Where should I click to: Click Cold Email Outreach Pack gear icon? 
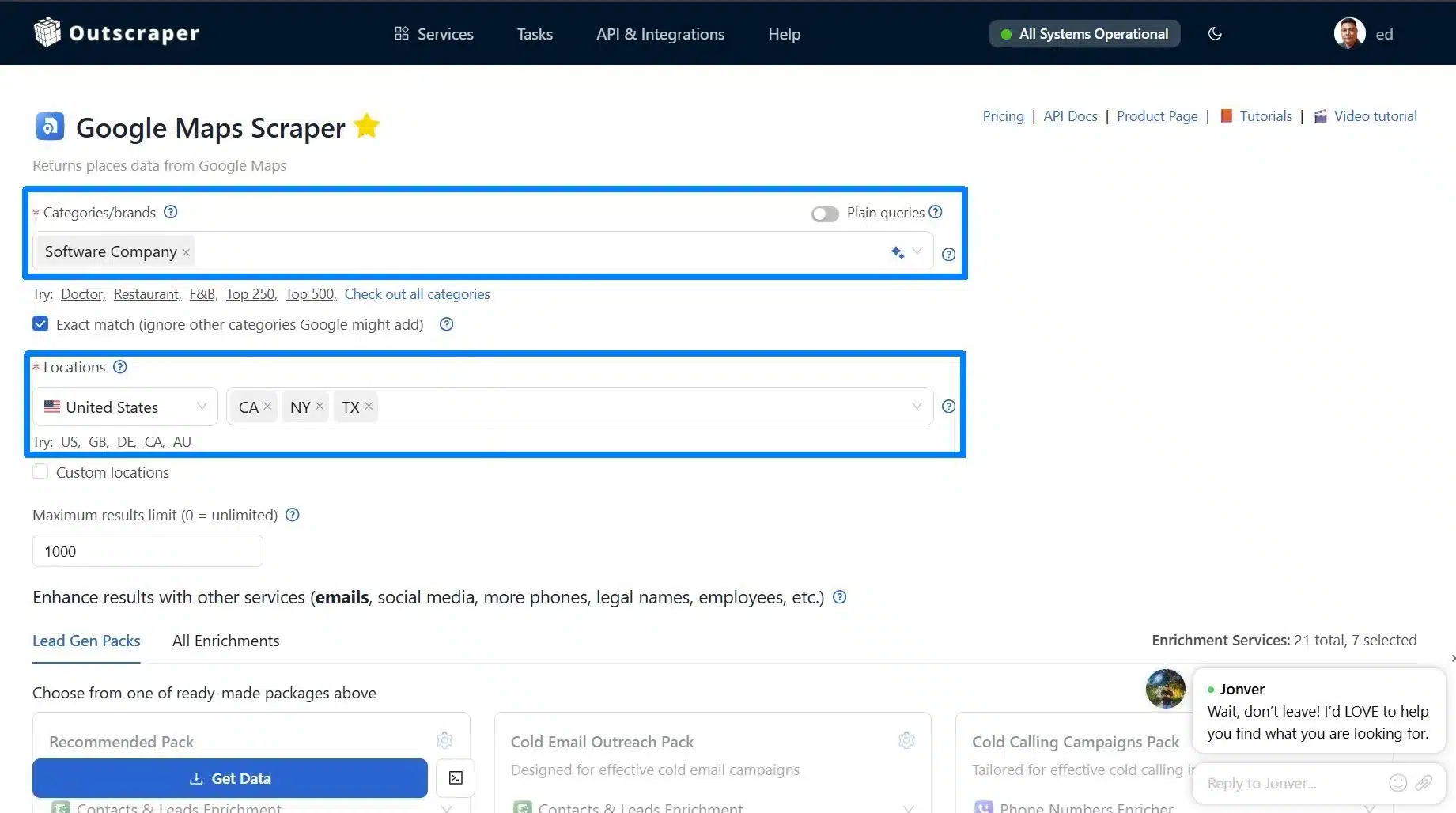(906, 740)
